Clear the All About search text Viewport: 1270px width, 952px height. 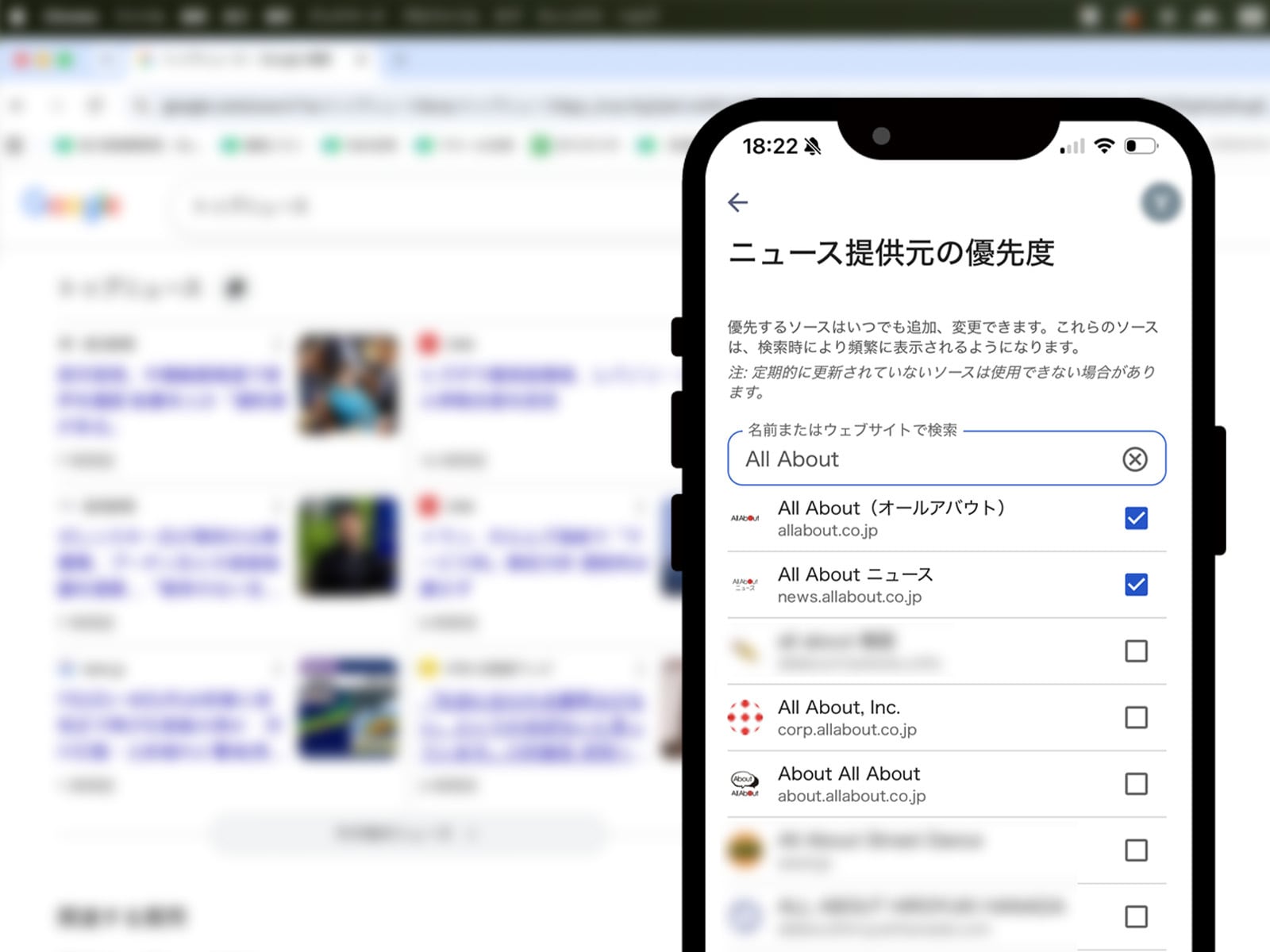pyautogui.click(x=1135, y=459)
